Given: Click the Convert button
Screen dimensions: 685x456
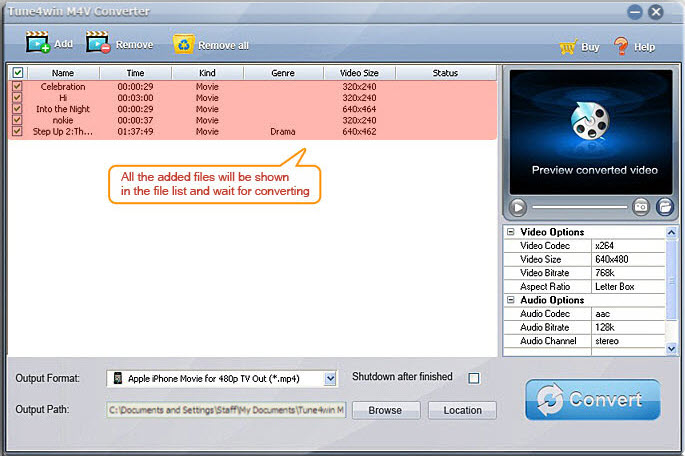Looking at the screenshot, I should click(x=593, y=399).
